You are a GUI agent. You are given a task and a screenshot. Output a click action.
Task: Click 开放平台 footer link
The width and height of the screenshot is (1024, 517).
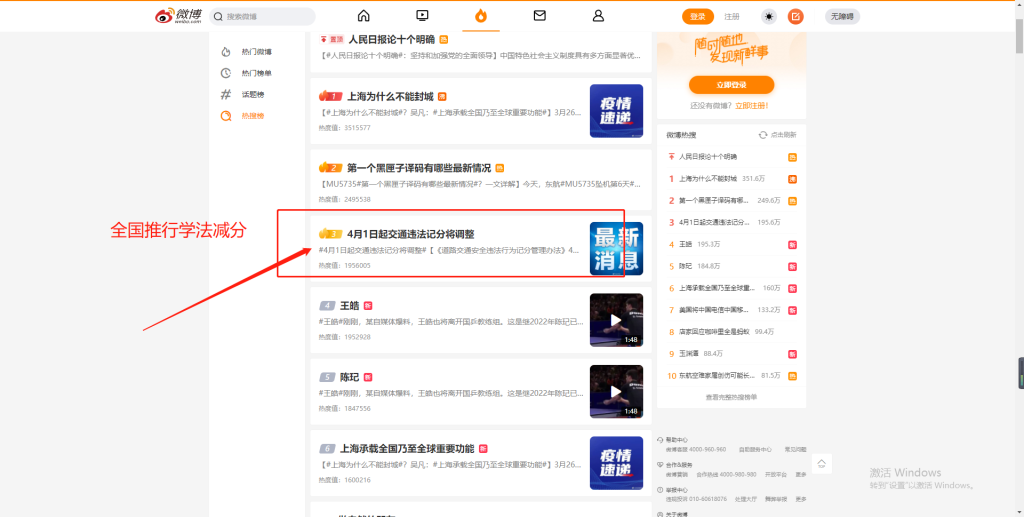tap(775, 475)
